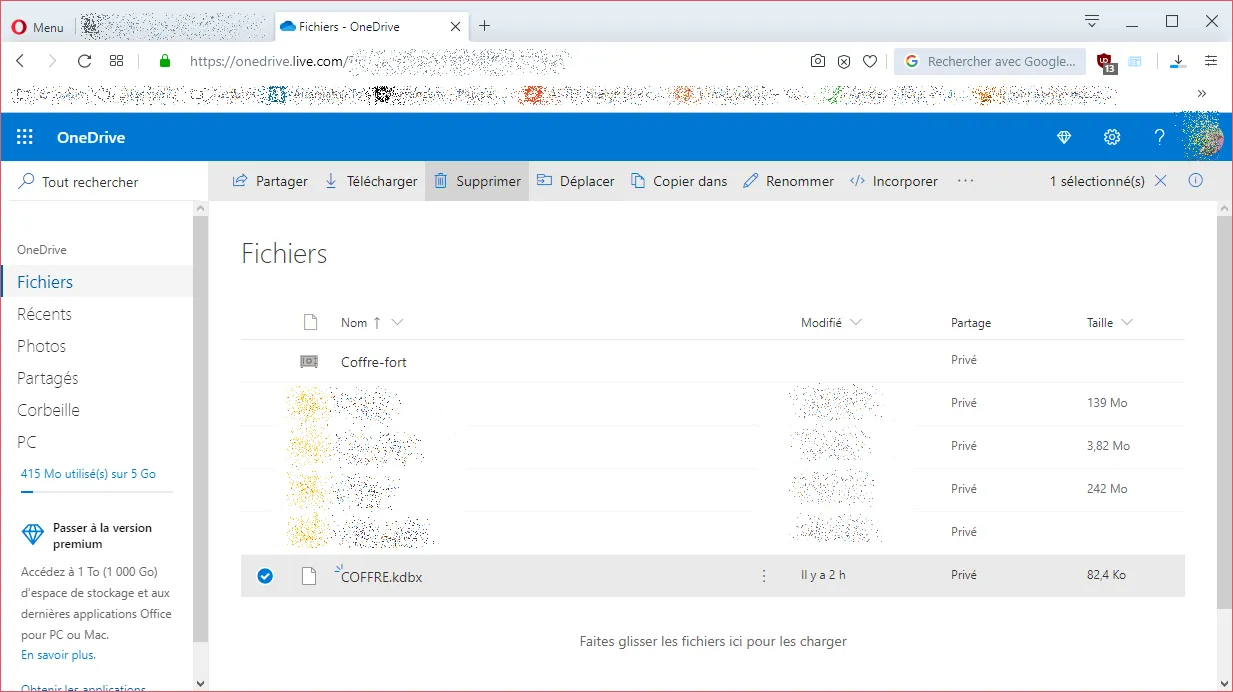The height and width of the screenshot is (692, 1233).
Task: Show the details pane info icon
Action: tap(1195, 181)
